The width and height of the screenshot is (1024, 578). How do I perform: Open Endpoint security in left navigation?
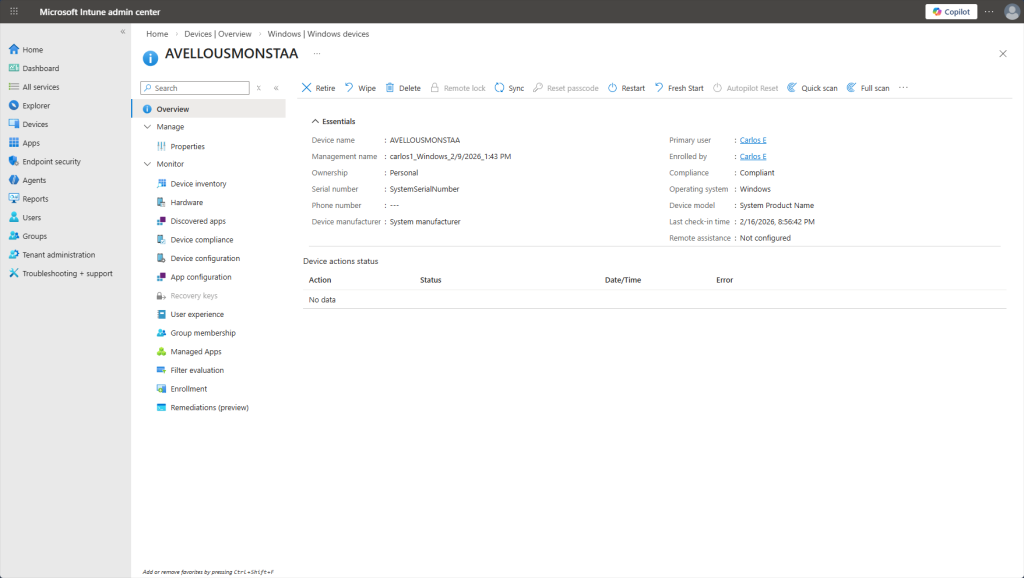[51, 161]
